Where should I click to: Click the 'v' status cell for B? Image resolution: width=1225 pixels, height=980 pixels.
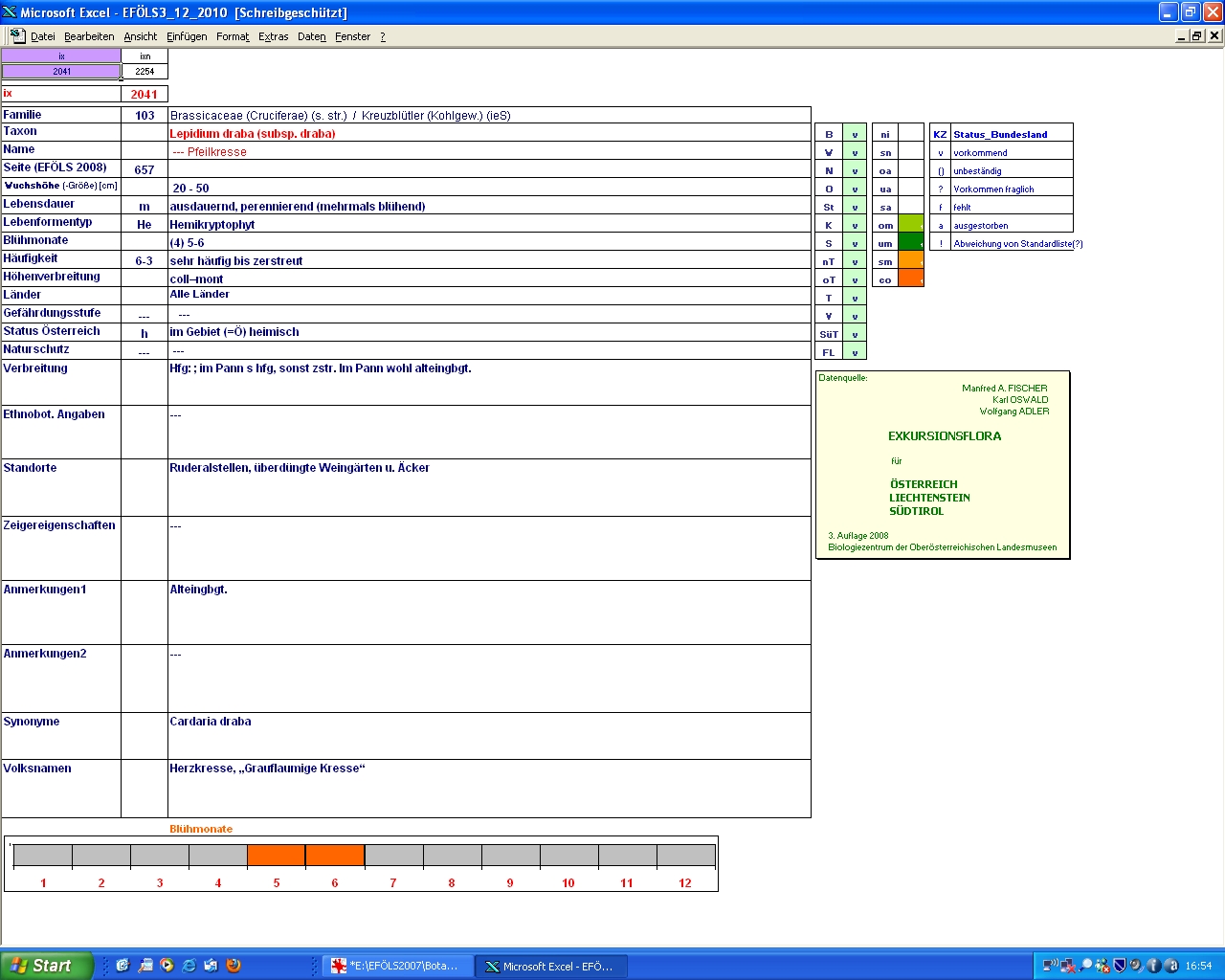pos(855,134)
